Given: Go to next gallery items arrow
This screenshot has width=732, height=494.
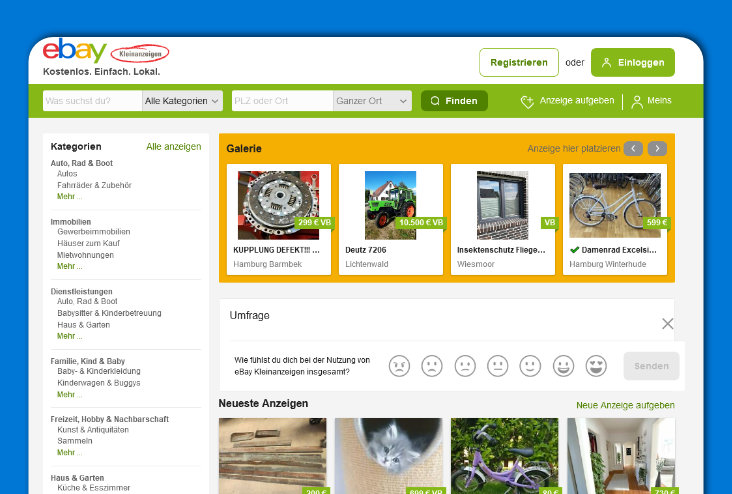Looking at the screenshot, I should coord(657,149).
